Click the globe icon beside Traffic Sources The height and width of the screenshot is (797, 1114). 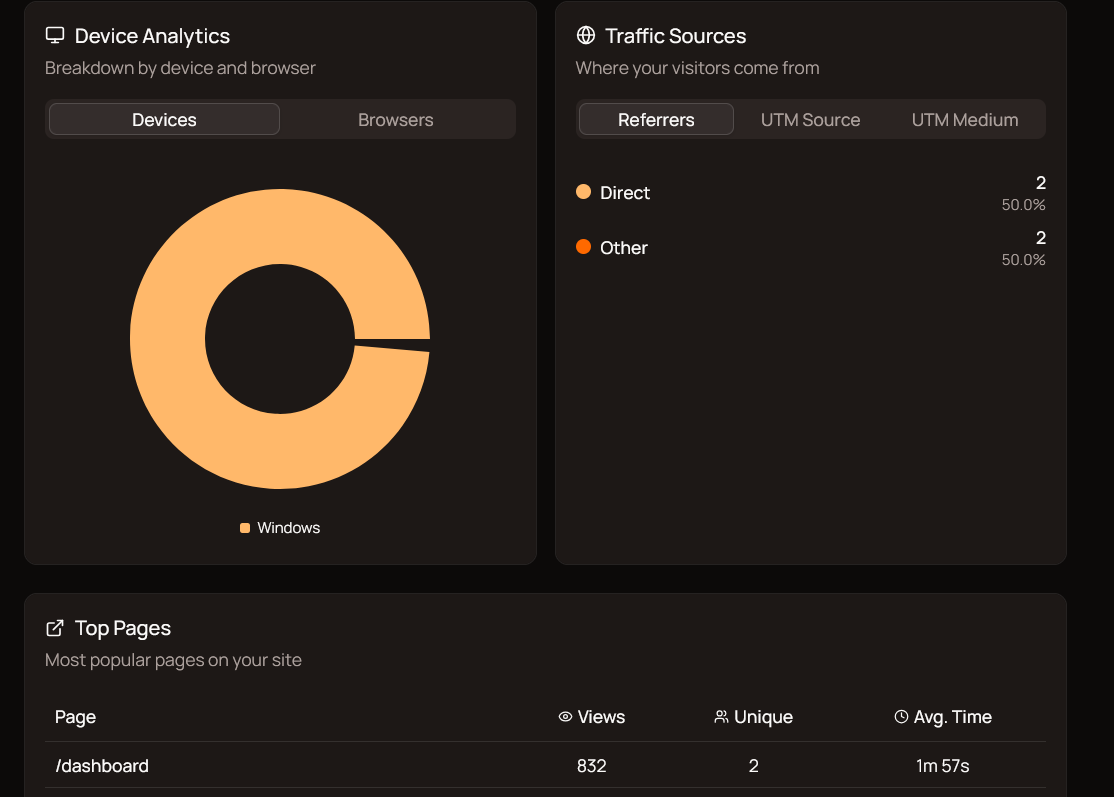pos(585,35)
